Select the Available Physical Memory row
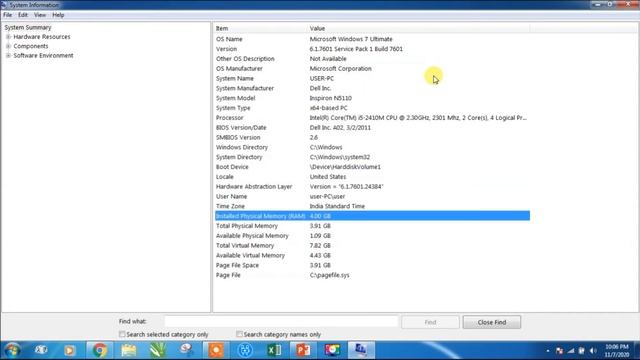The image size is (640, 360). 372,236
